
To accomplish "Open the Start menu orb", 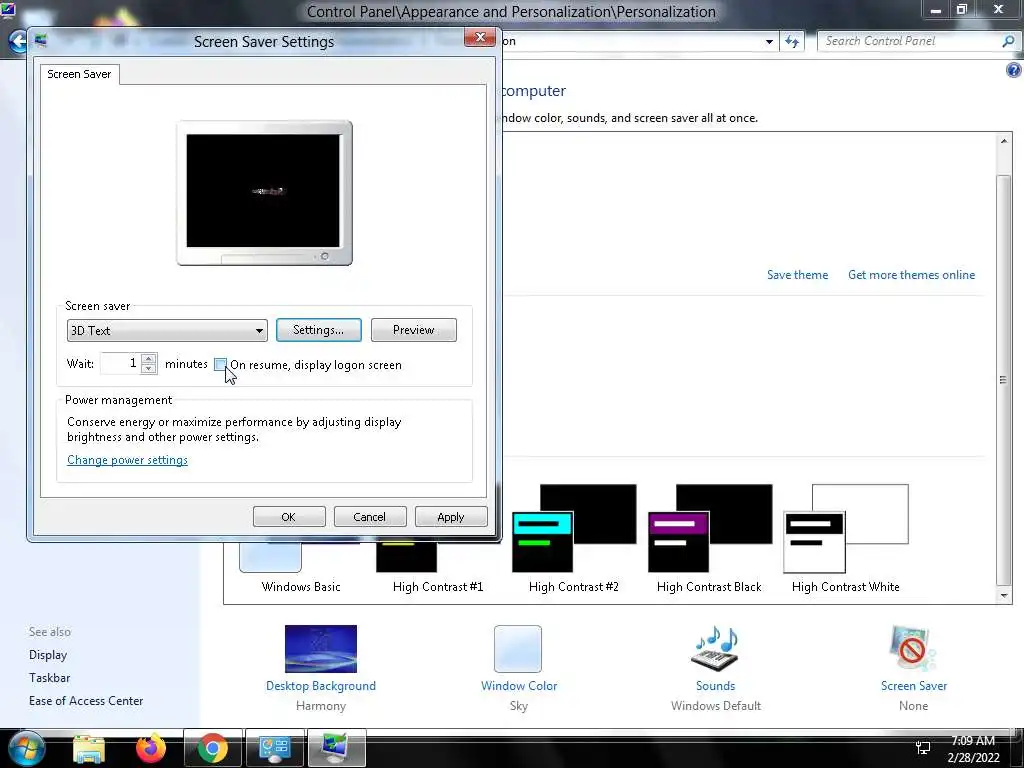I will click(x=25, y=748).
